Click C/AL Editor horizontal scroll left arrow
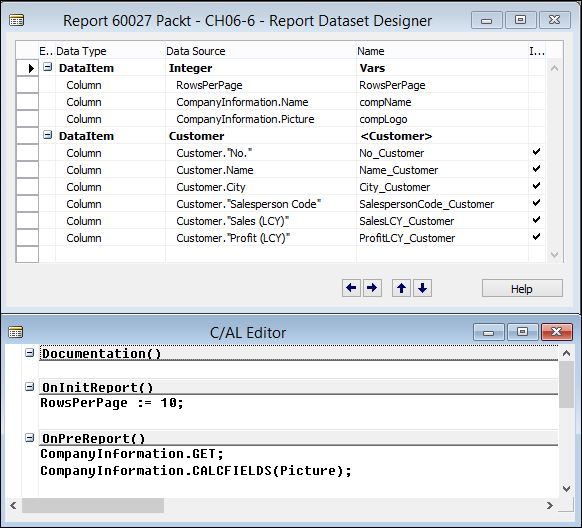Screen dimensions: 582x528 tap(13, 505)
